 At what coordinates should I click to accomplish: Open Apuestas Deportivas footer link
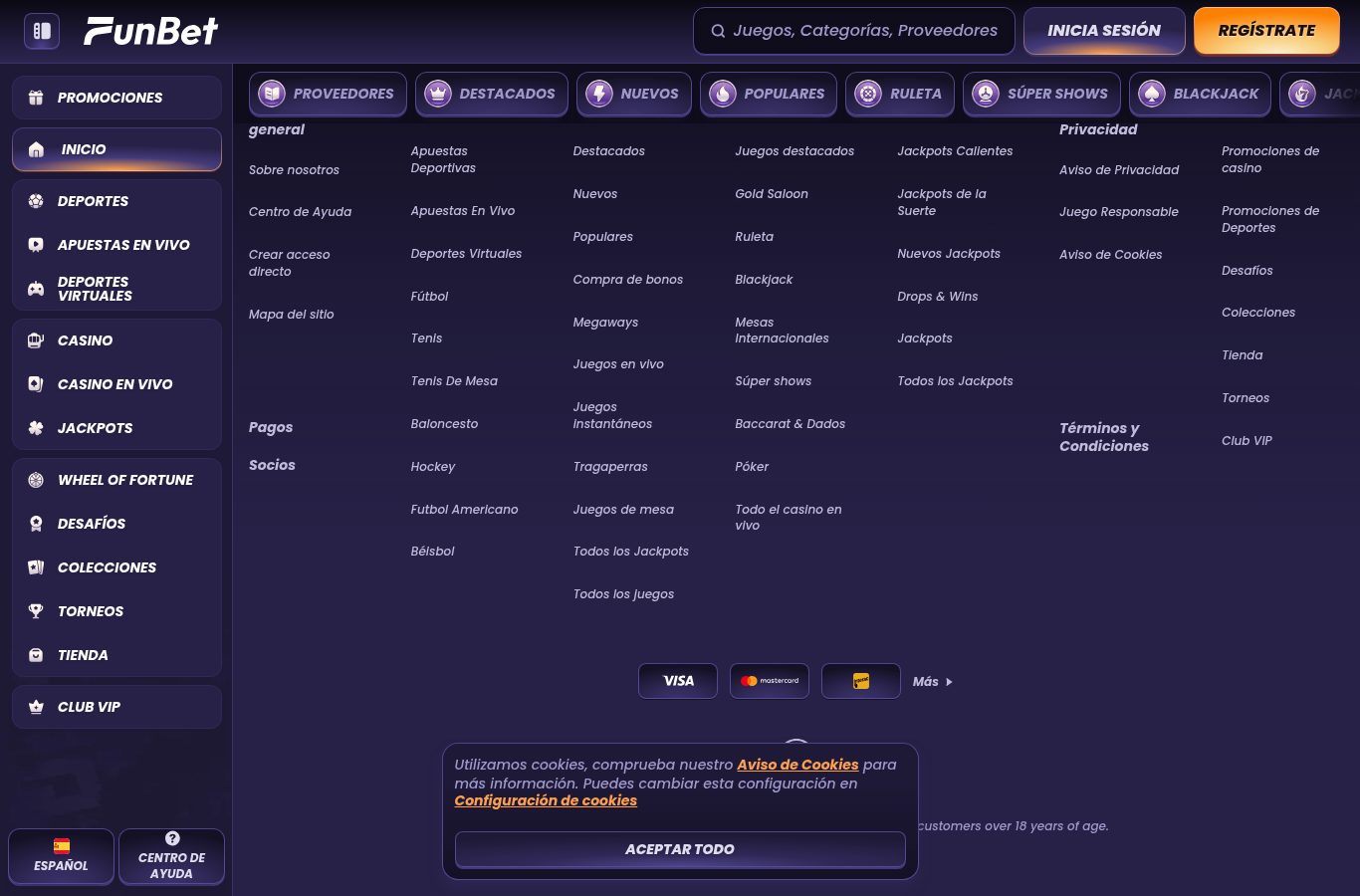443,159
